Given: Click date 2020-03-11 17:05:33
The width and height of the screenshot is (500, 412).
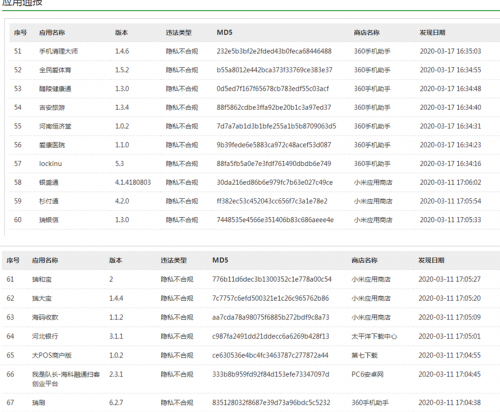Looking at the screenshot, I should click(450, 220).
